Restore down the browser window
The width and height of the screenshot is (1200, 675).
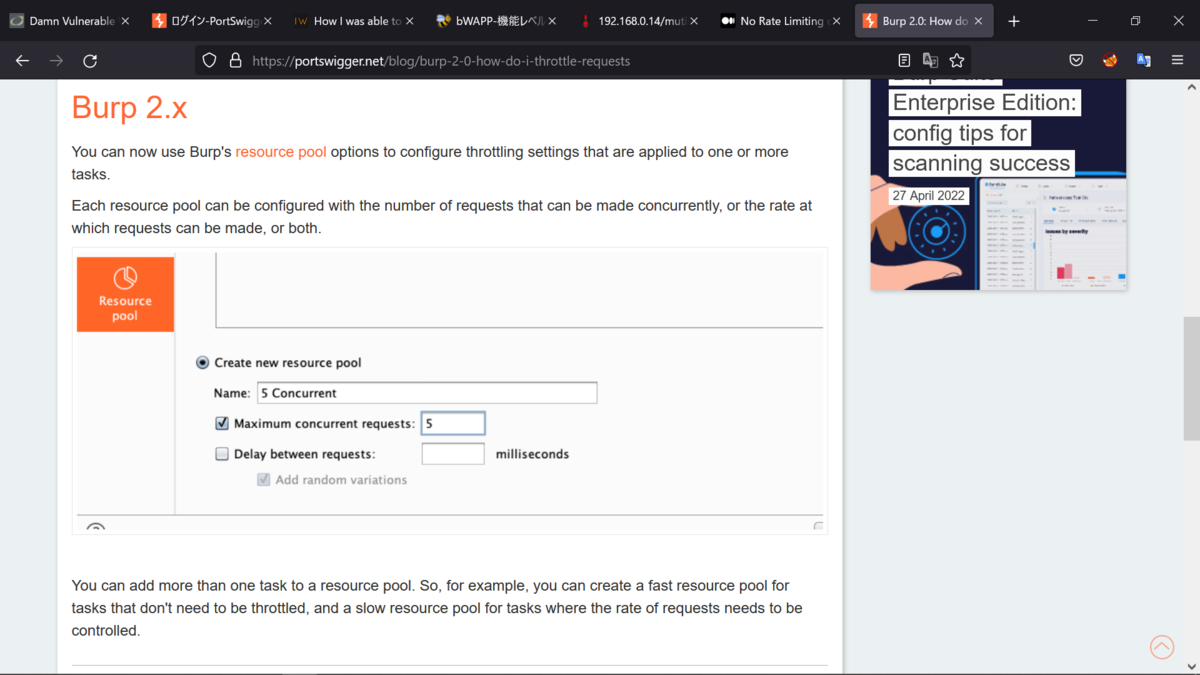[x=1135, y=21]
